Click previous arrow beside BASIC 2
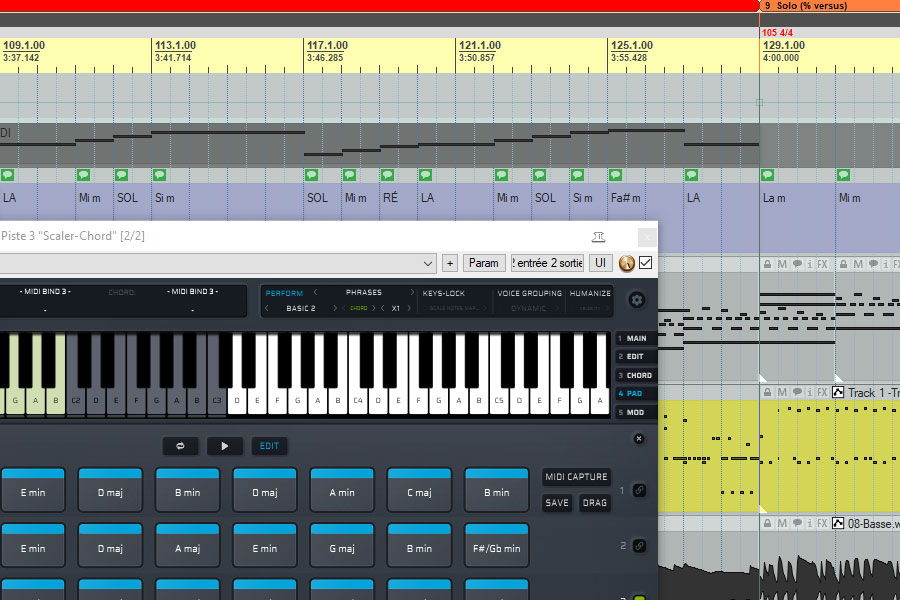The image size is (900, 600). point(268,309)
